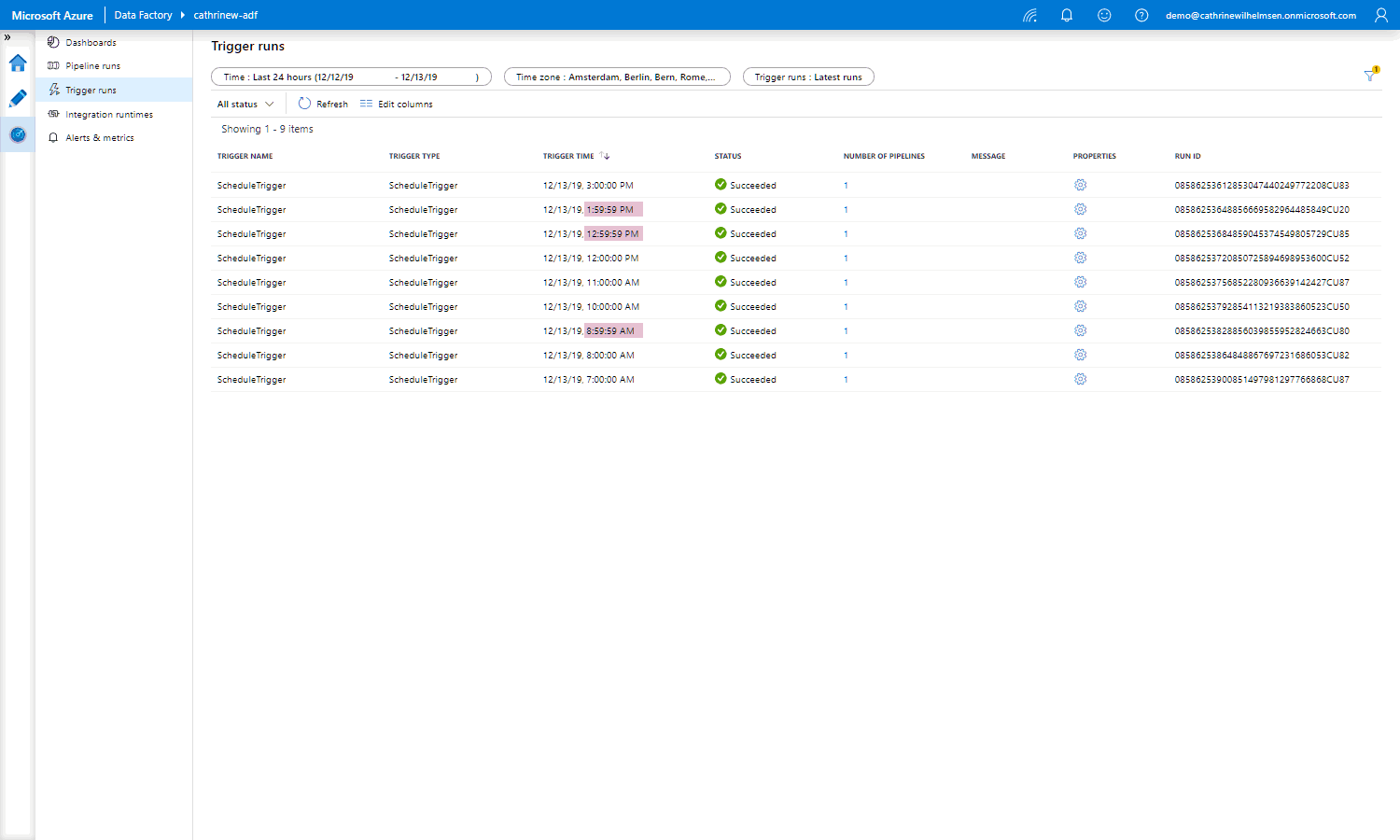Sort by Trigger Time column header
The height and width of the screenshot is (840, 1400).
click(x=569, y=156)
